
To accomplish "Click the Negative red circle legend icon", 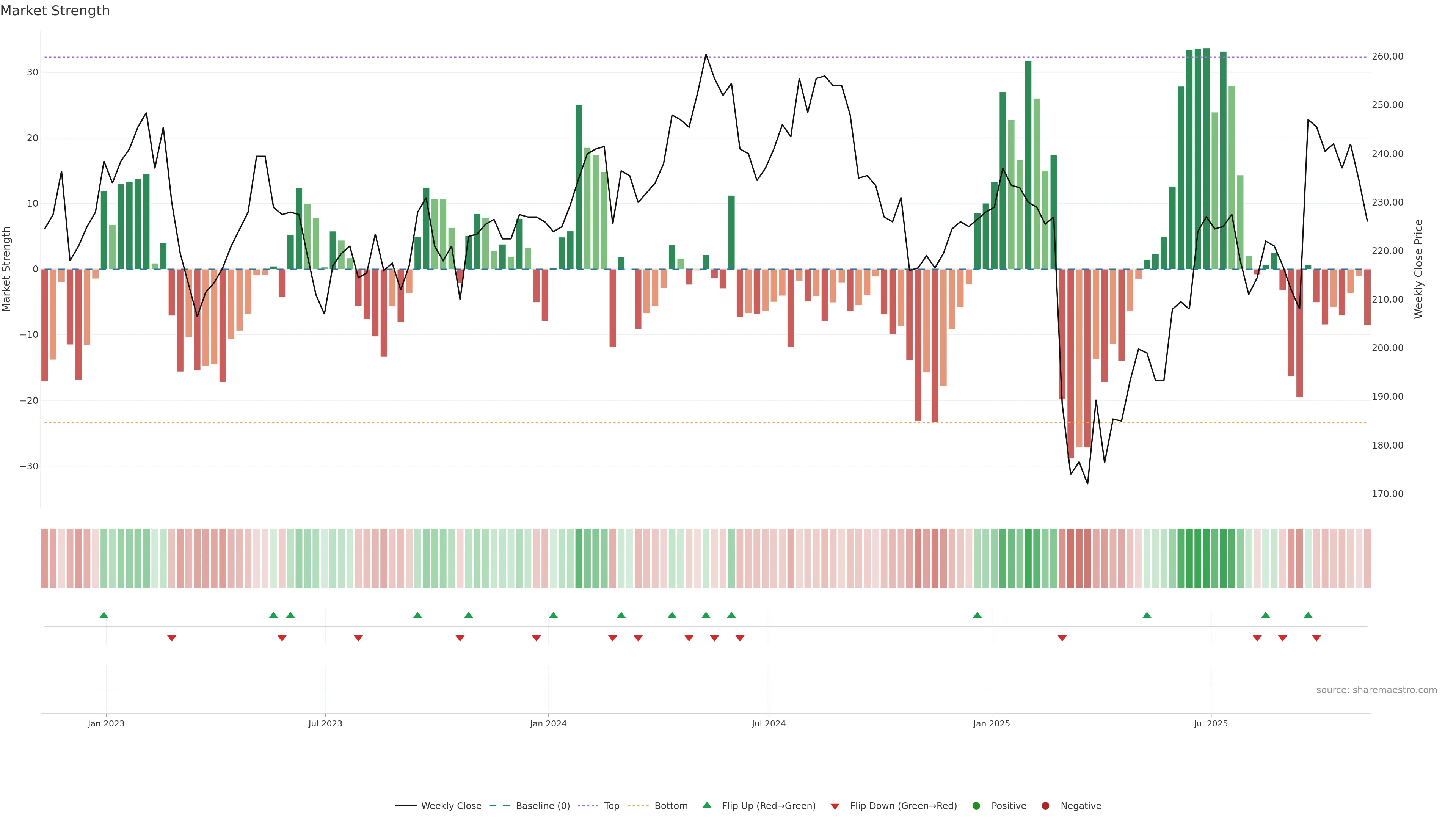I will [1045, 806].
